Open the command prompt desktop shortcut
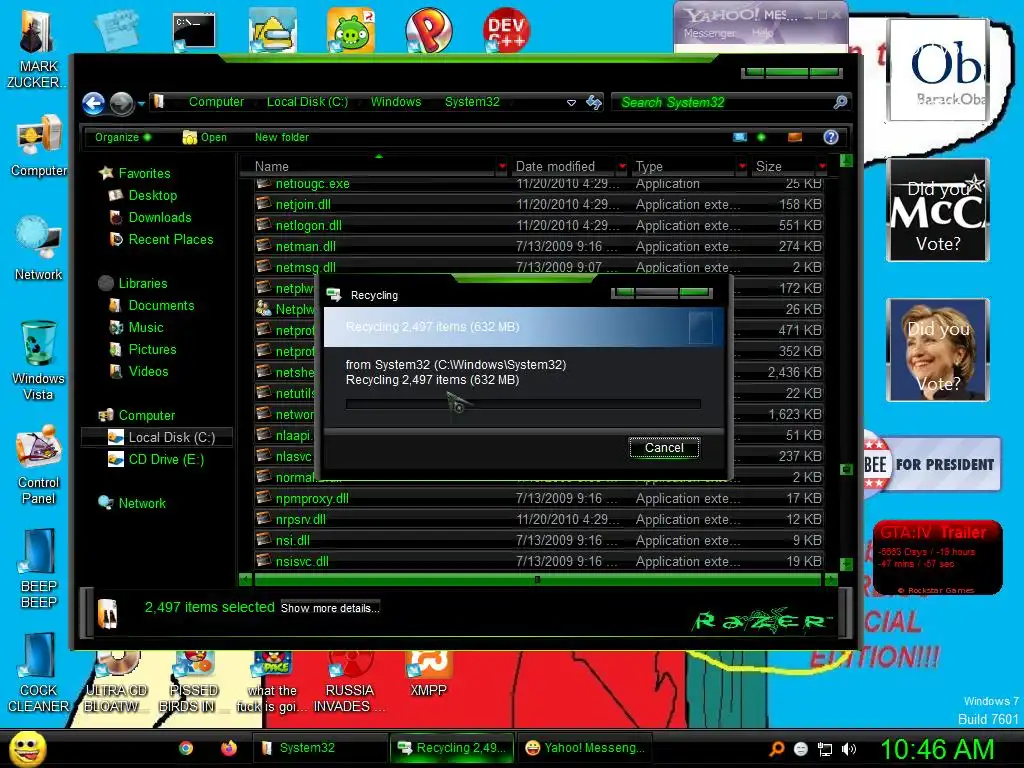 pyautogui.click(x=194, y=31)
